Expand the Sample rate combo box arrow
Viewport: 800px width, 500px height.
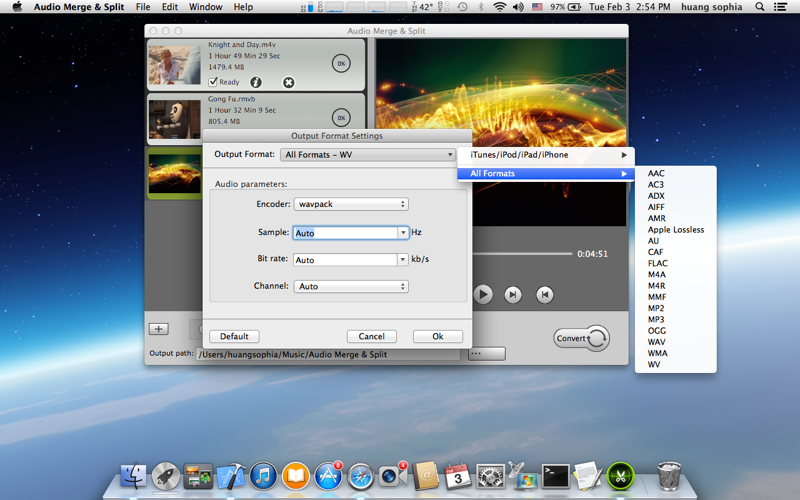tap(403, 233)
